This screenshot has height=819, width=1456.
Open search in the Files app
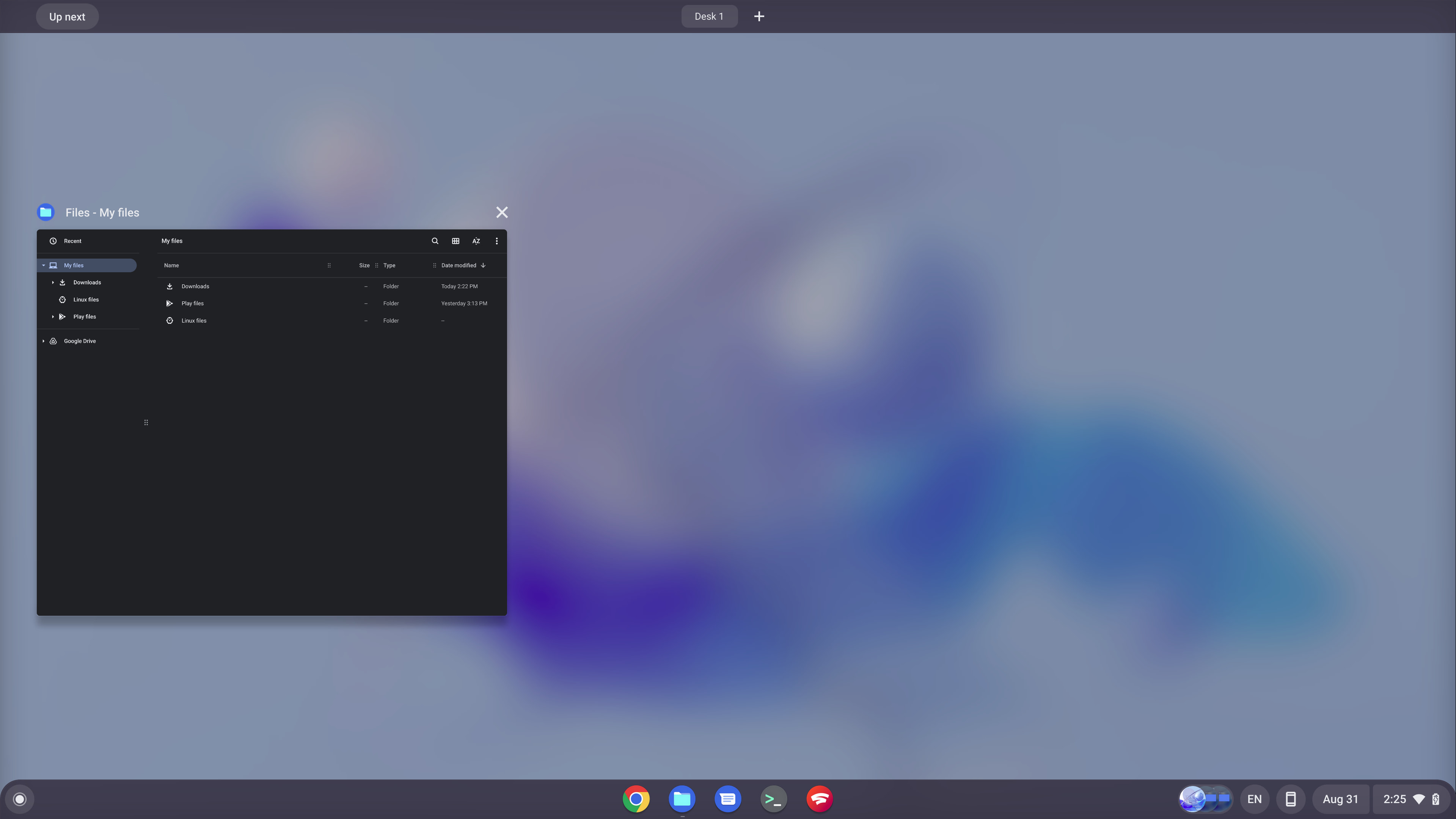[x=434, y=241]
